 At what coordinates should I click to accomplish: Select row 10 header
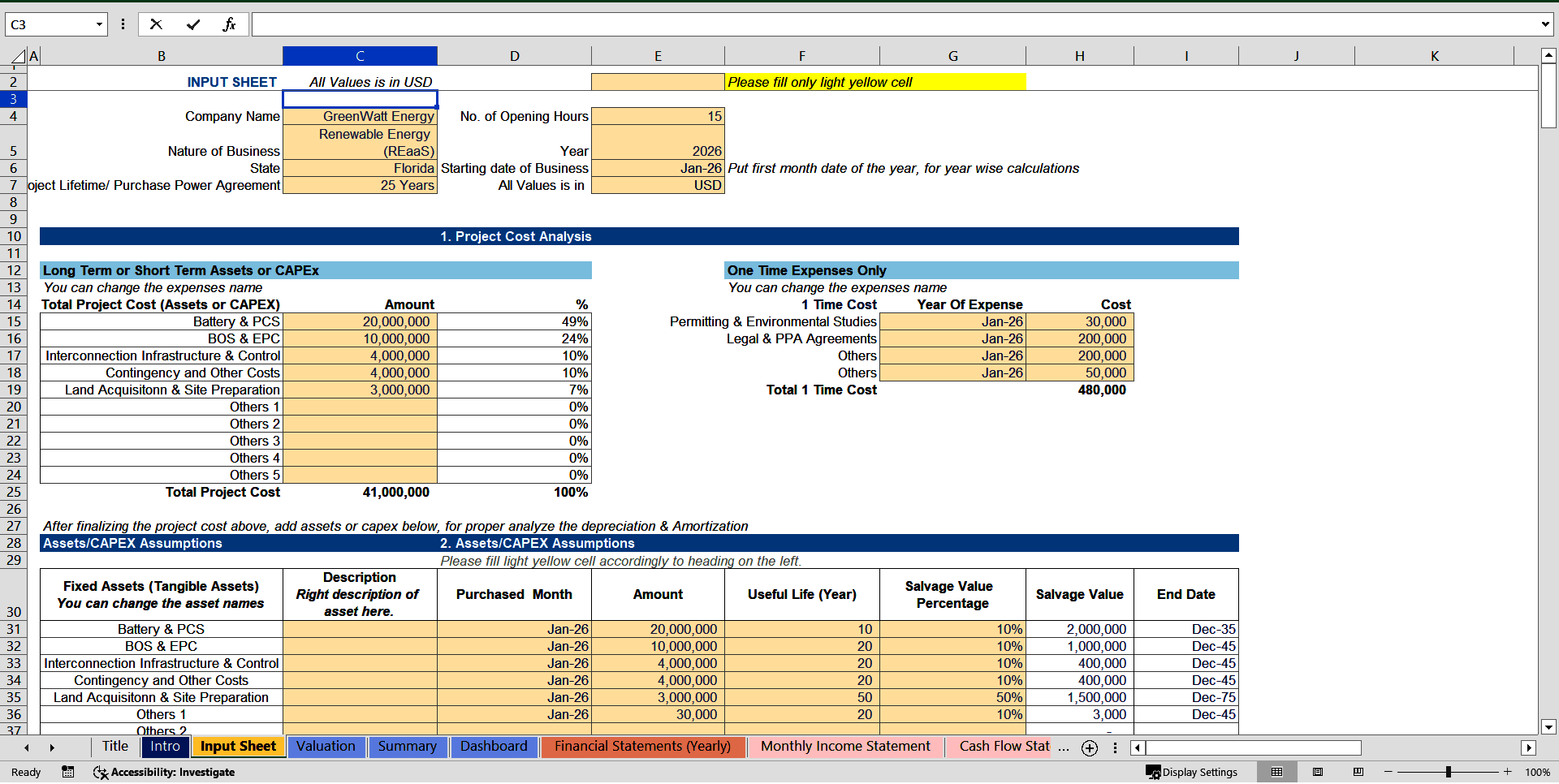[14, 236]
